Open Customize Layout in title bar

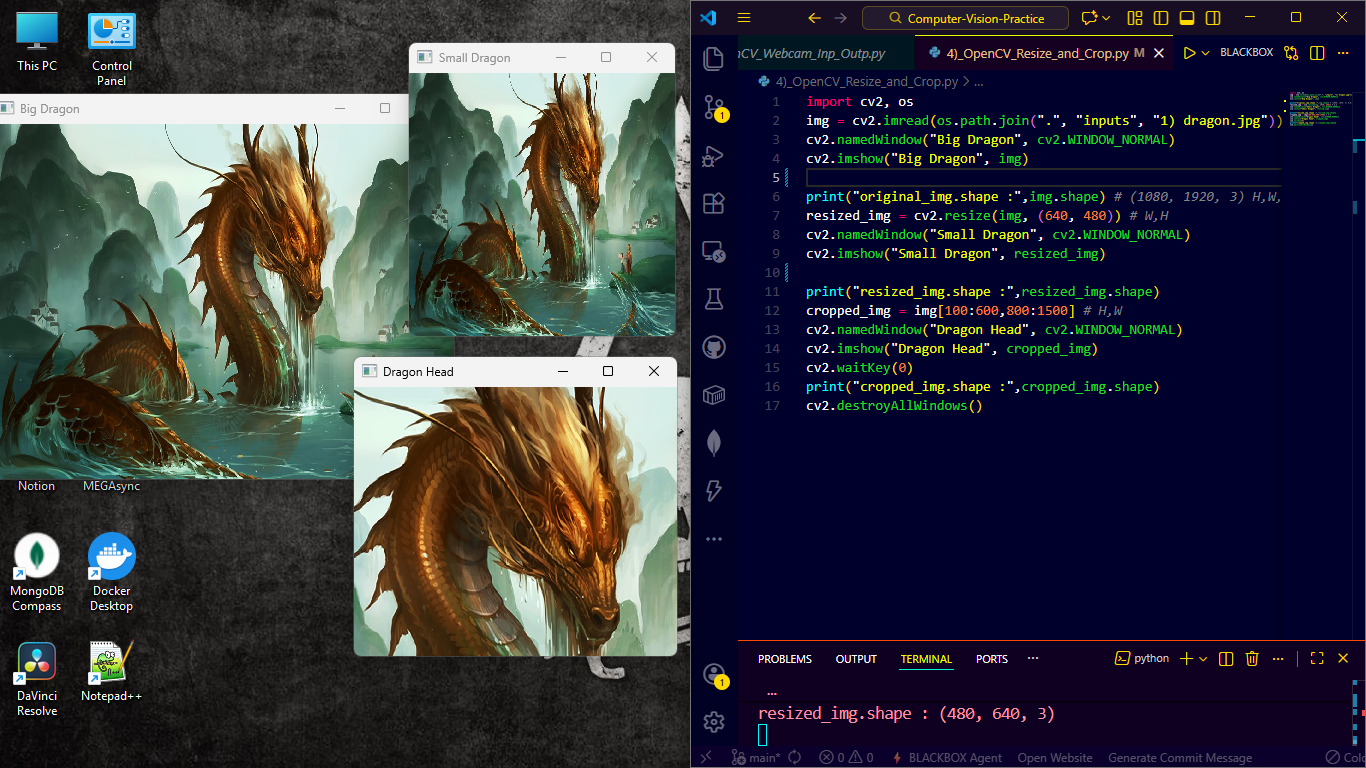(x=1134, y=18)
